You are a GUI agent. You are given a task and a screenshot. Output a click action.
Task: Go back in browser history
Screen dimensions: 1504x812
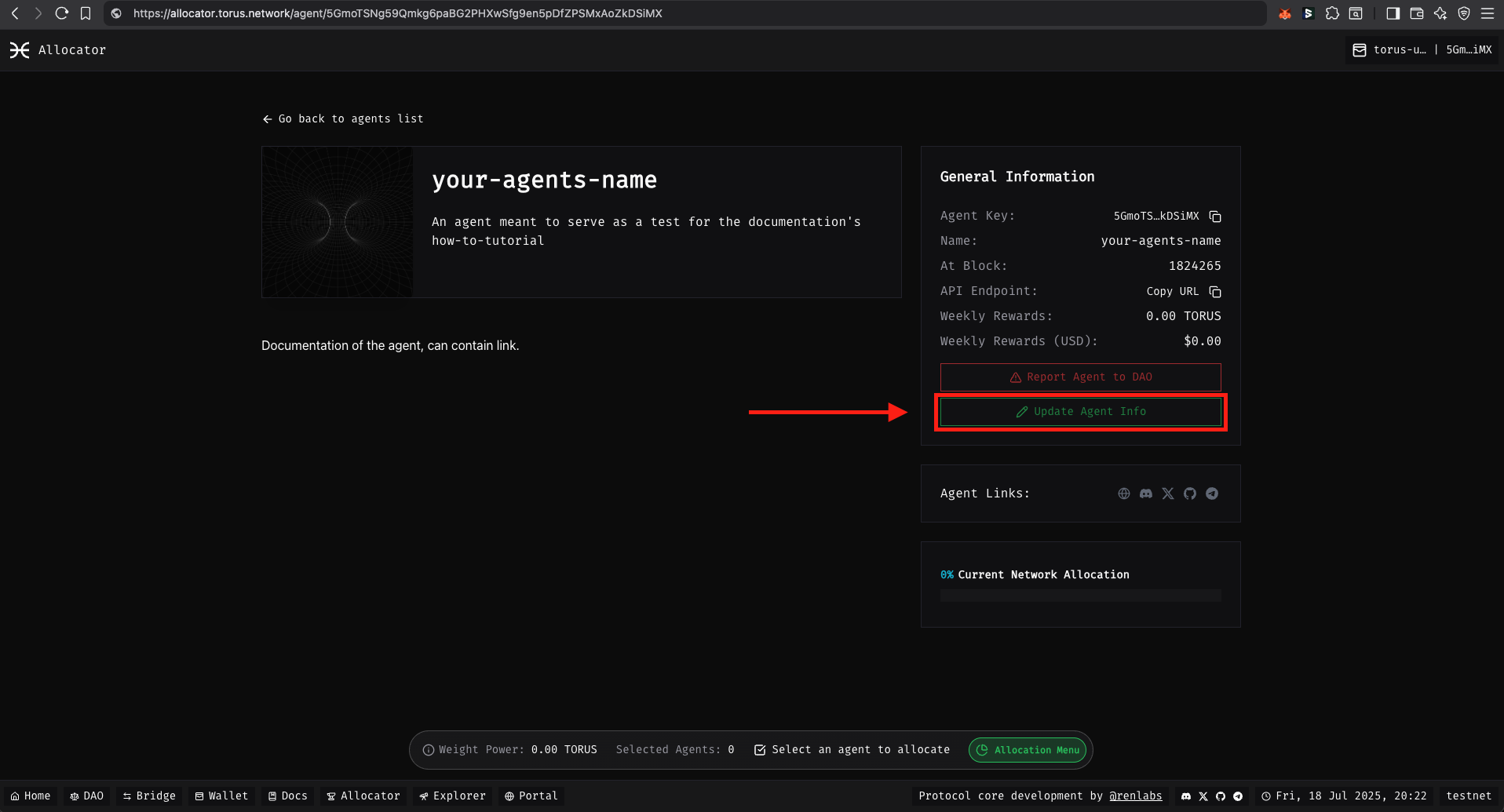click(15, 13)
